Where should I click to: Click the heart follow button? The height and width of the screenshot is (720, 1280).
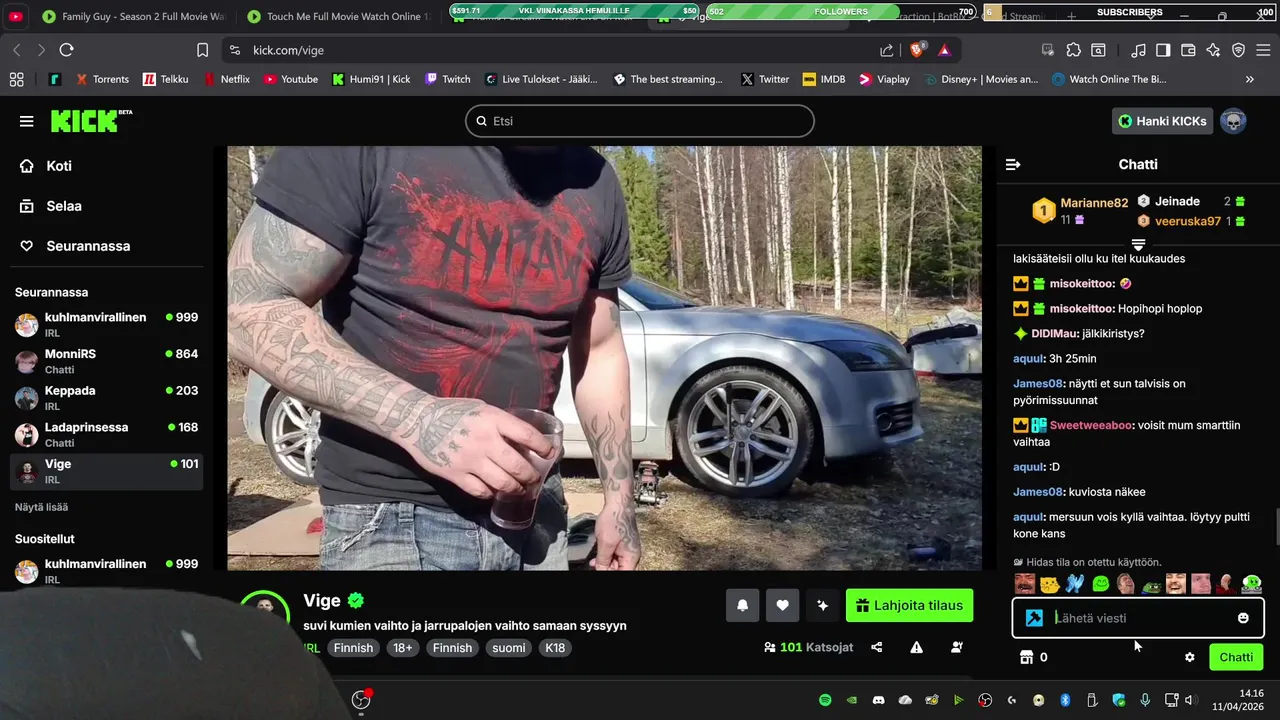point(782,605)
